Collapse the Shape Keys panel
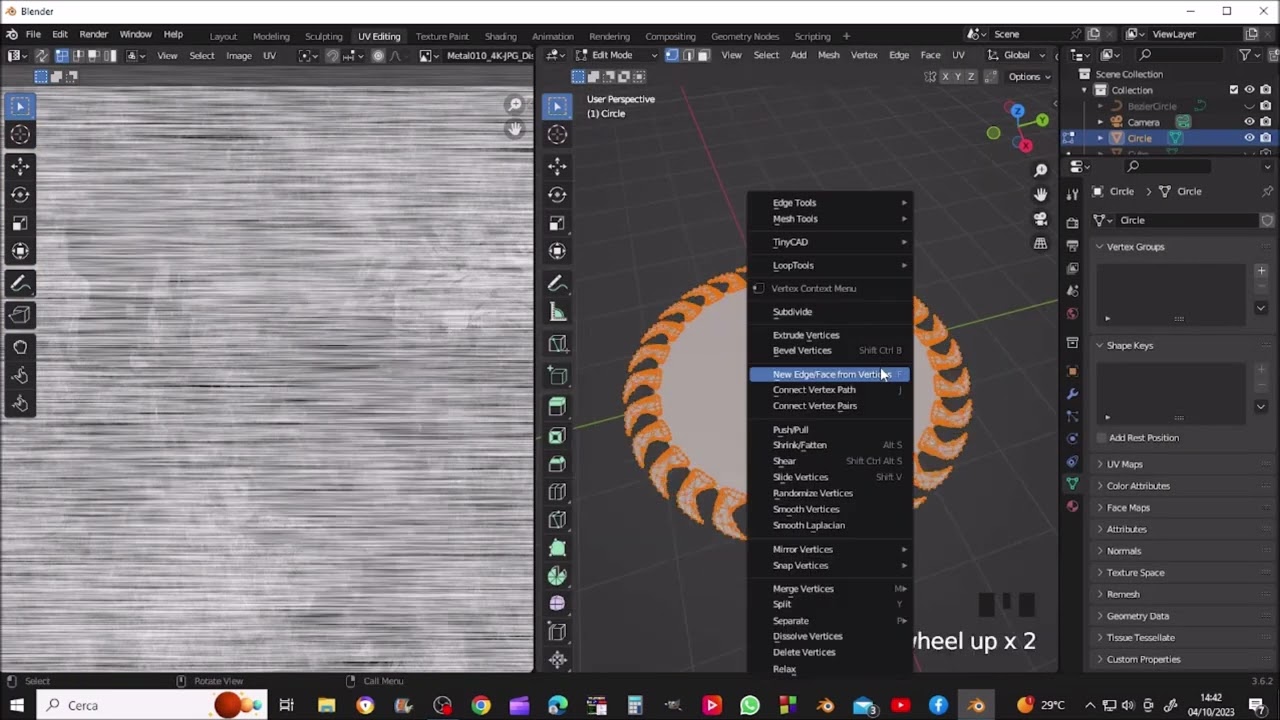The height and width of the screenshot is (720, 1280). (x=1129, y=346)
